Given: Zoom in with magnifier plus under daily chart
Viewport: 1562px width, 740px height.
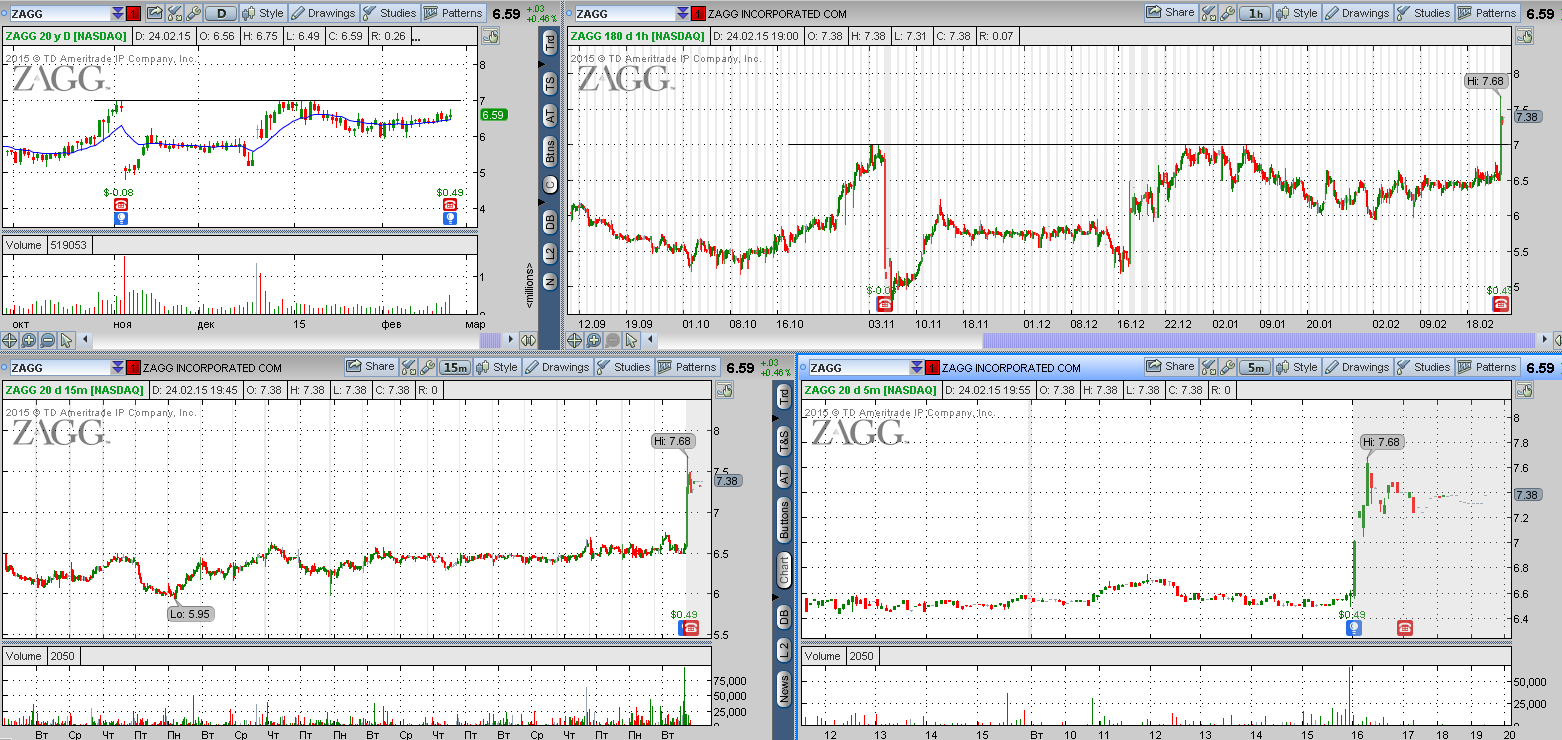Looking at the screenshot, I should (28, 340).
